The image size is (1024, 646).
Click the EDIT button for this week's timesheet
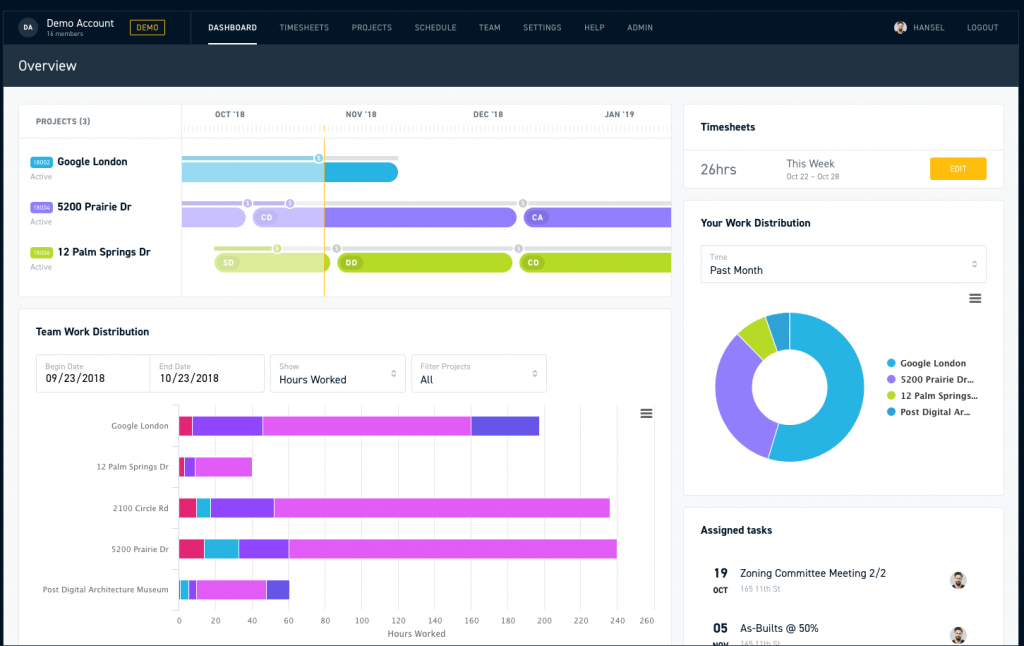coord(957,168)
